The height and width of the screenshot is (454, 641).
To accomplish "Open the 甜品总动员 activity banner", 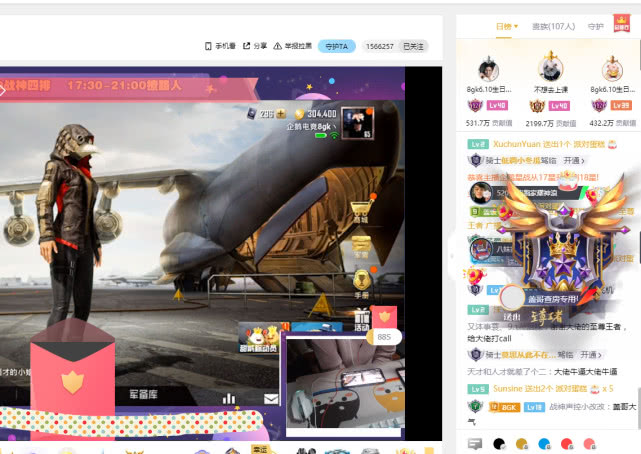I will point(260,338).
